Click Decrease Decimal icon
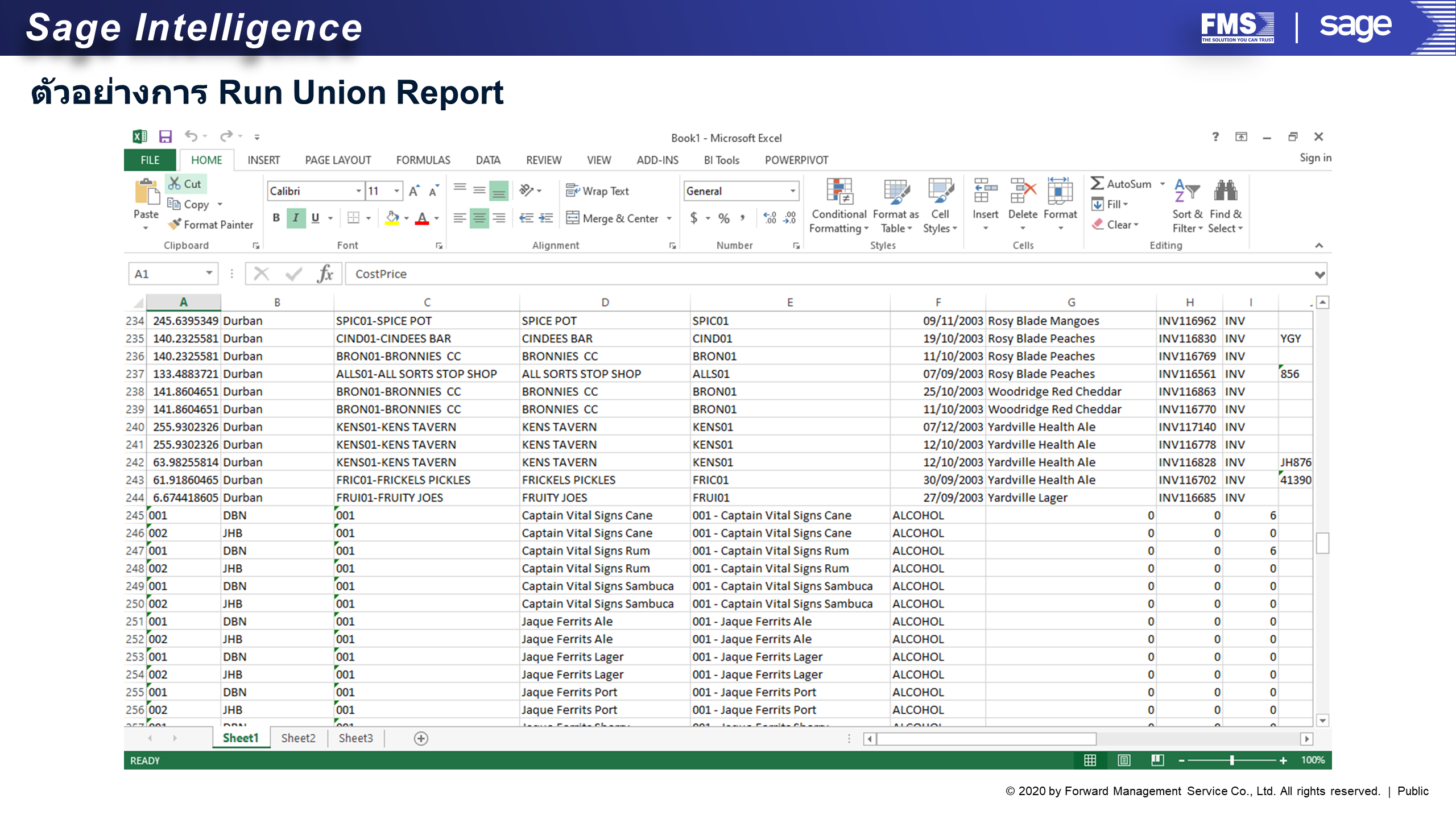 790,218
